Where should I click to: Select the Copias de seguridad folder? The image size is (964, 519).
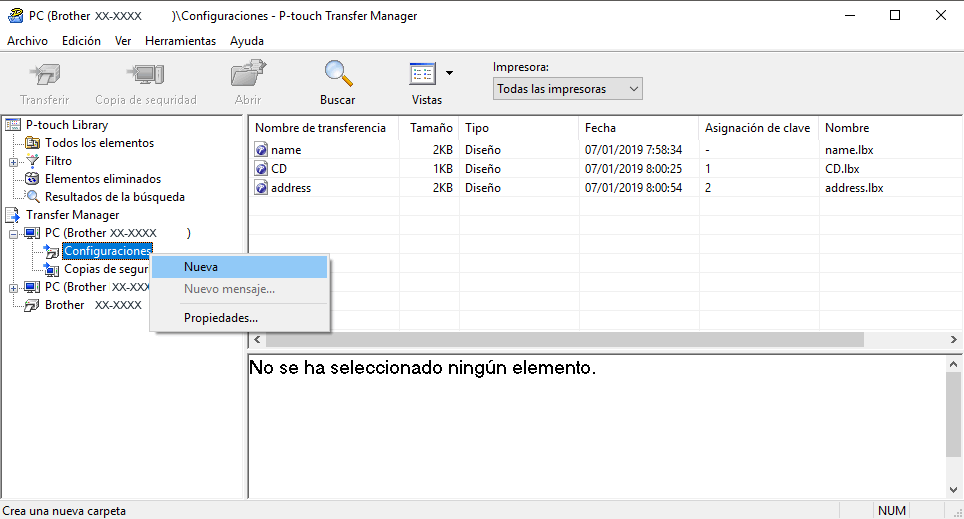(106, 269)
